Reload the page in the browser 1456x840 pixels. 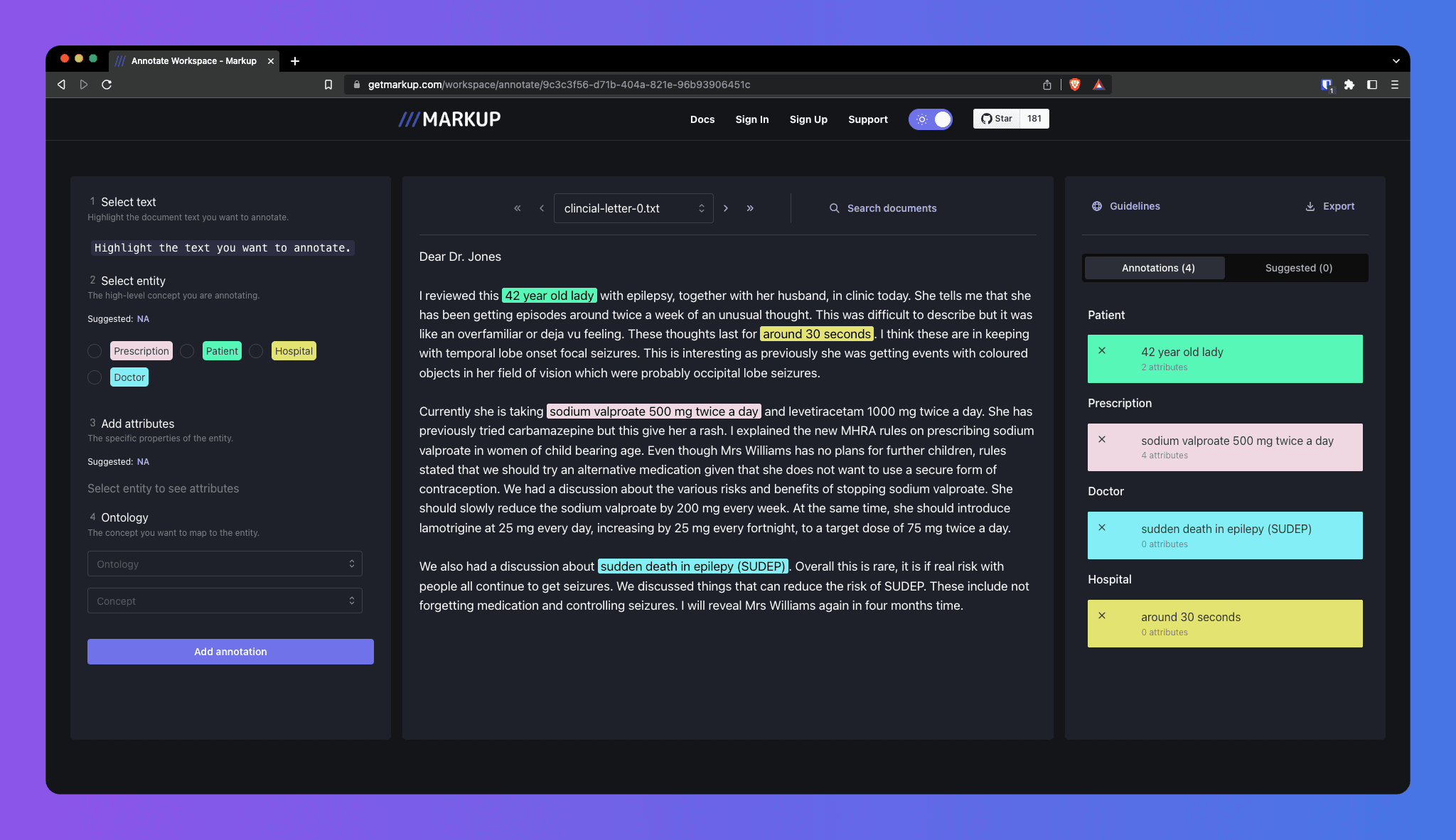pyautogui.click(x=107, y=85)
